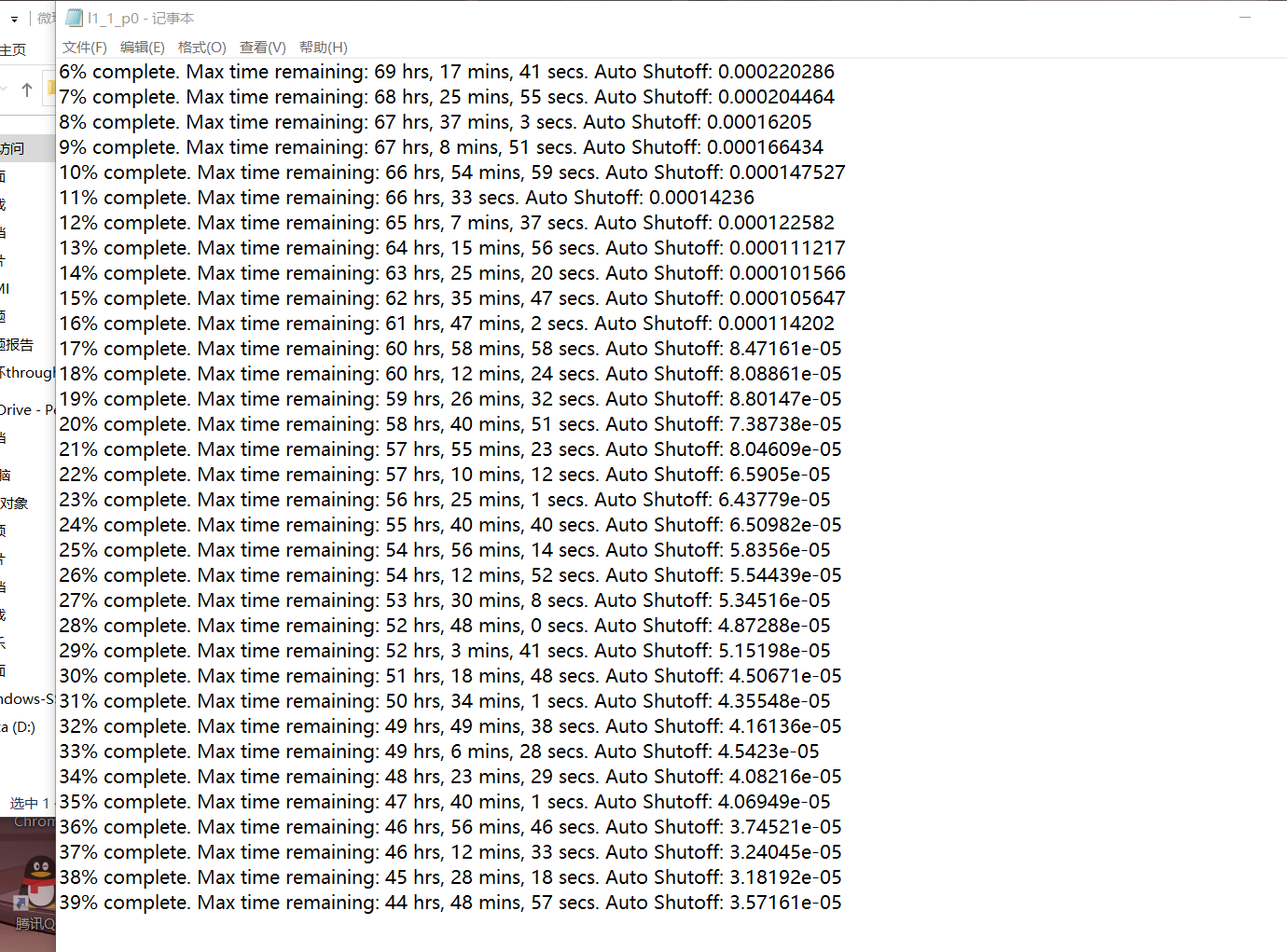Click the Notepad icon in the title bar

[74, 18]
